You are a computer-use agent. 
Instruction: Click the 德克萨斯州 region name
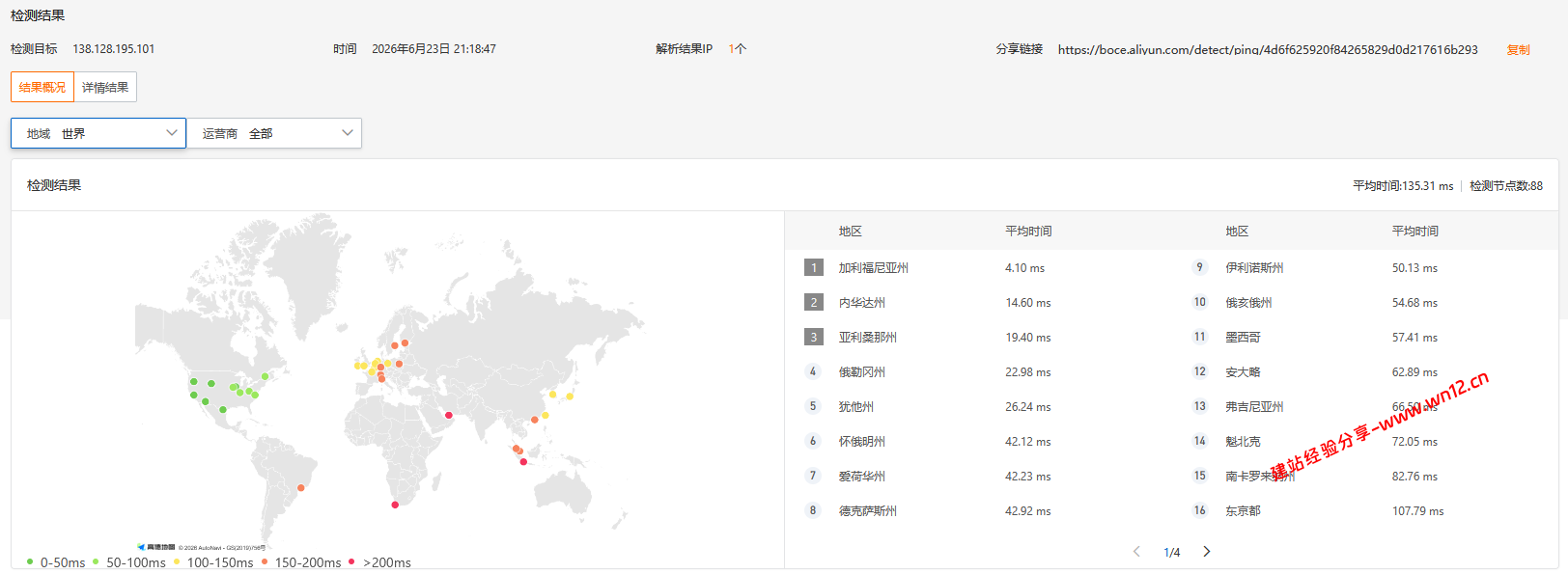click(x=868, y=511)
